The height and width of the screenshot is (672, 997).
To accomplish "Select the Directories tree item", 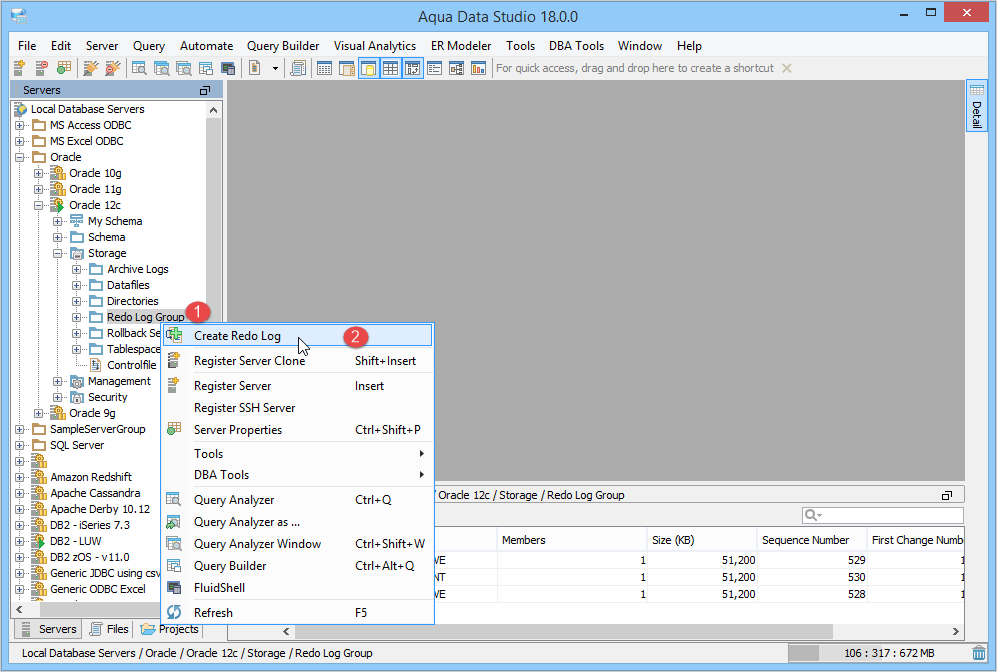I will [132, 301].
